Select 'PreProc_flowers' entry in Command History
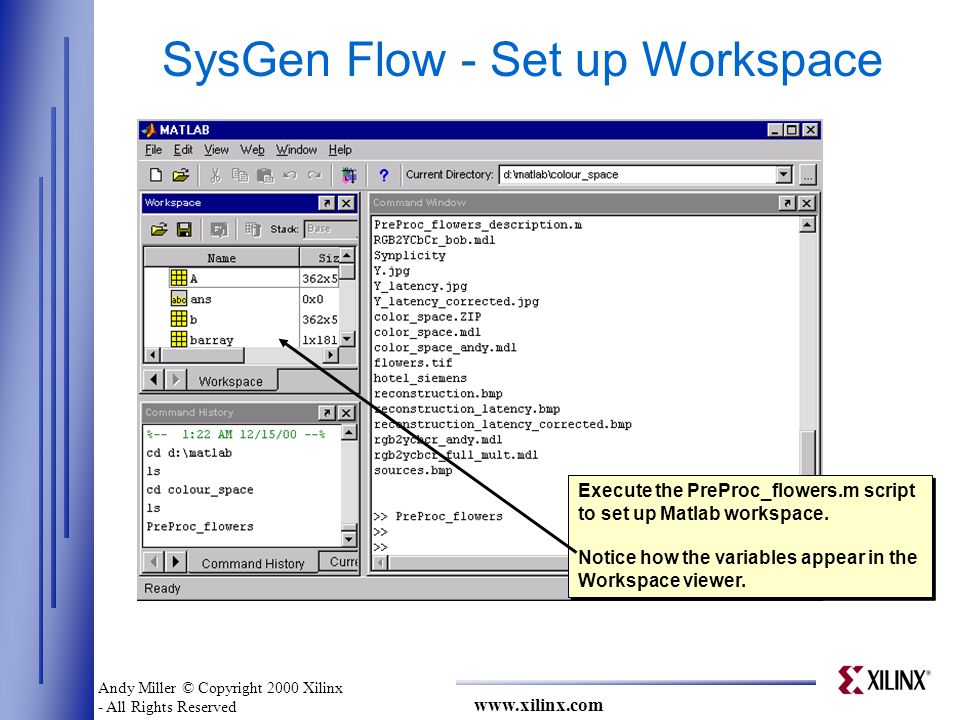The image size is (960, 720). click(200, 527)
